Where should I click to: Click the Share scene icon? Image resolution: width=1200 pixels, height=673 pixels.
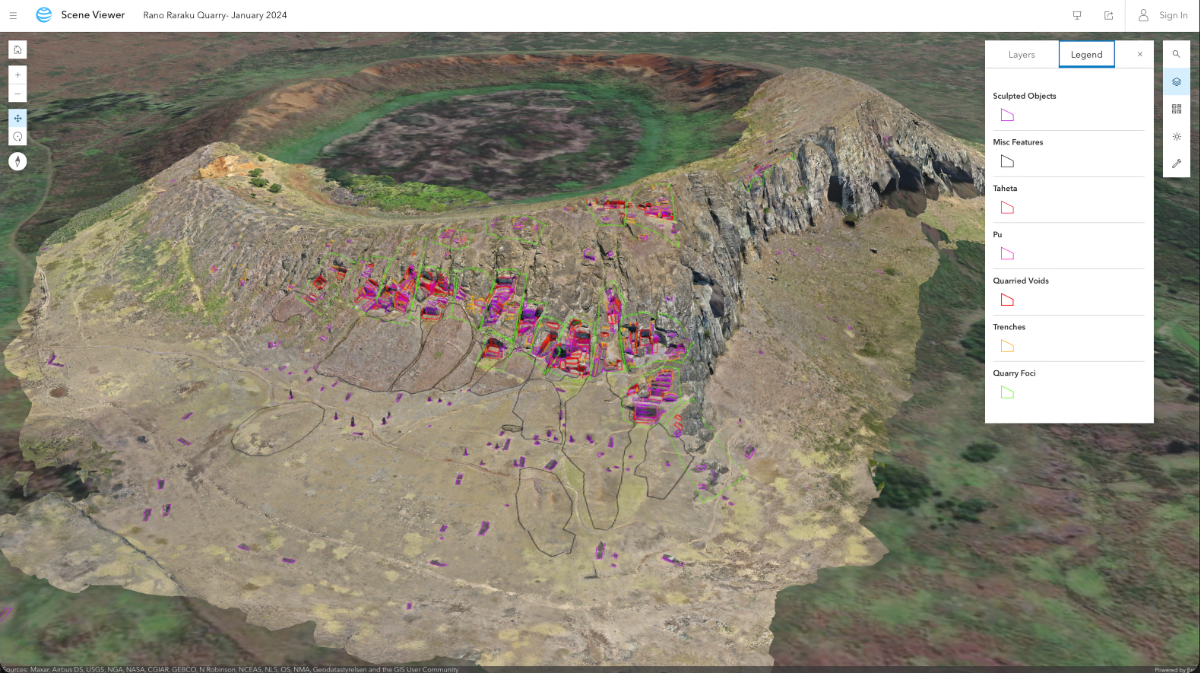point(1108,15)
